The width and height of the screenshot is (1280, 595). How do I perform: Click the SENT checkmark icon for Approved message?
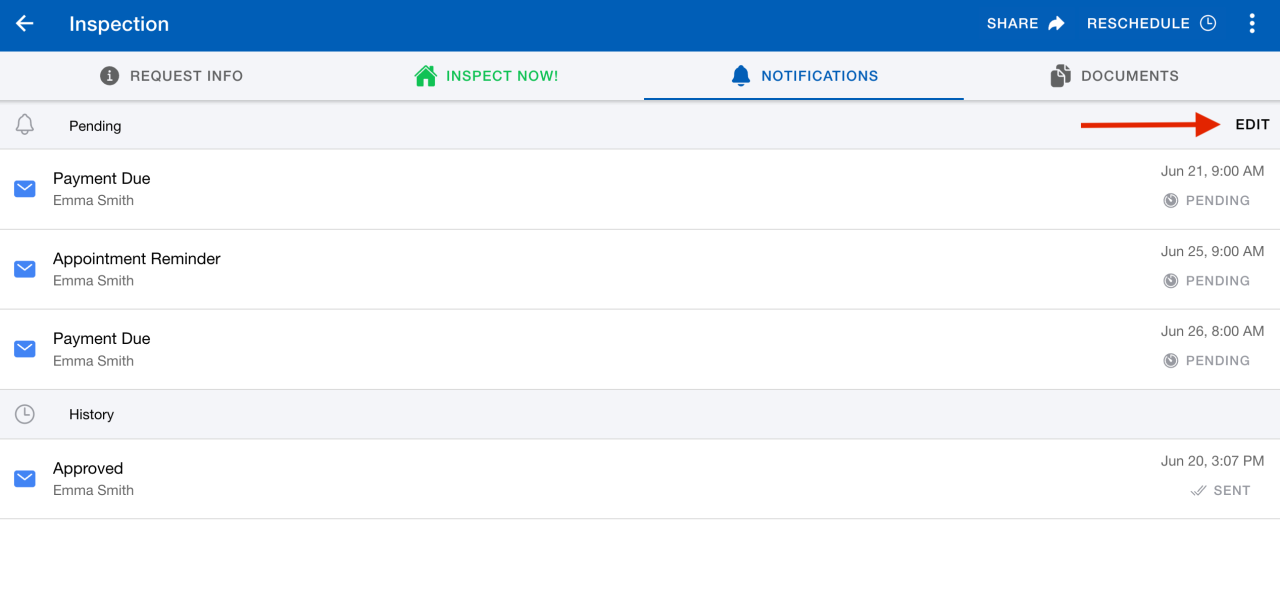[x=1198, y=490]
